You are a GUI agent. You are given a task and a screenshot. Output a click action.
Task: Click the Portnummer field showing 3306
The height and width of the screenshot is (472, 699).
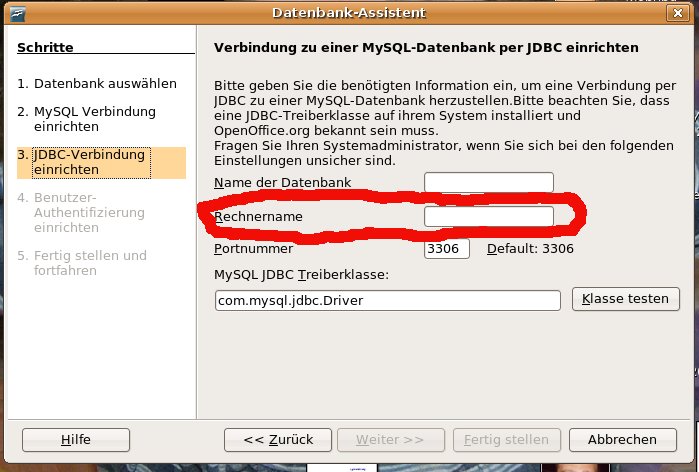[447, 249]
